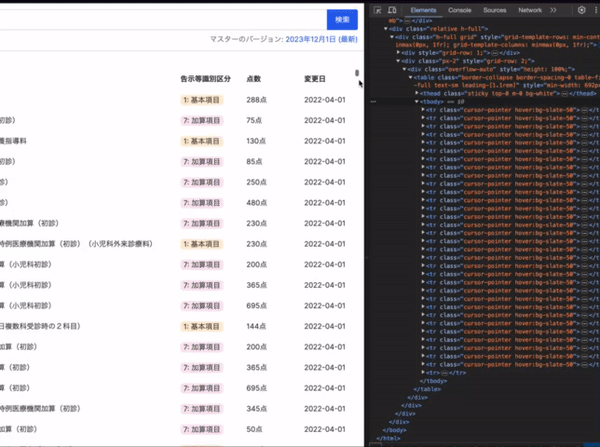
Task: Select the 75点 cell
Action: click(x=254, y=121)
